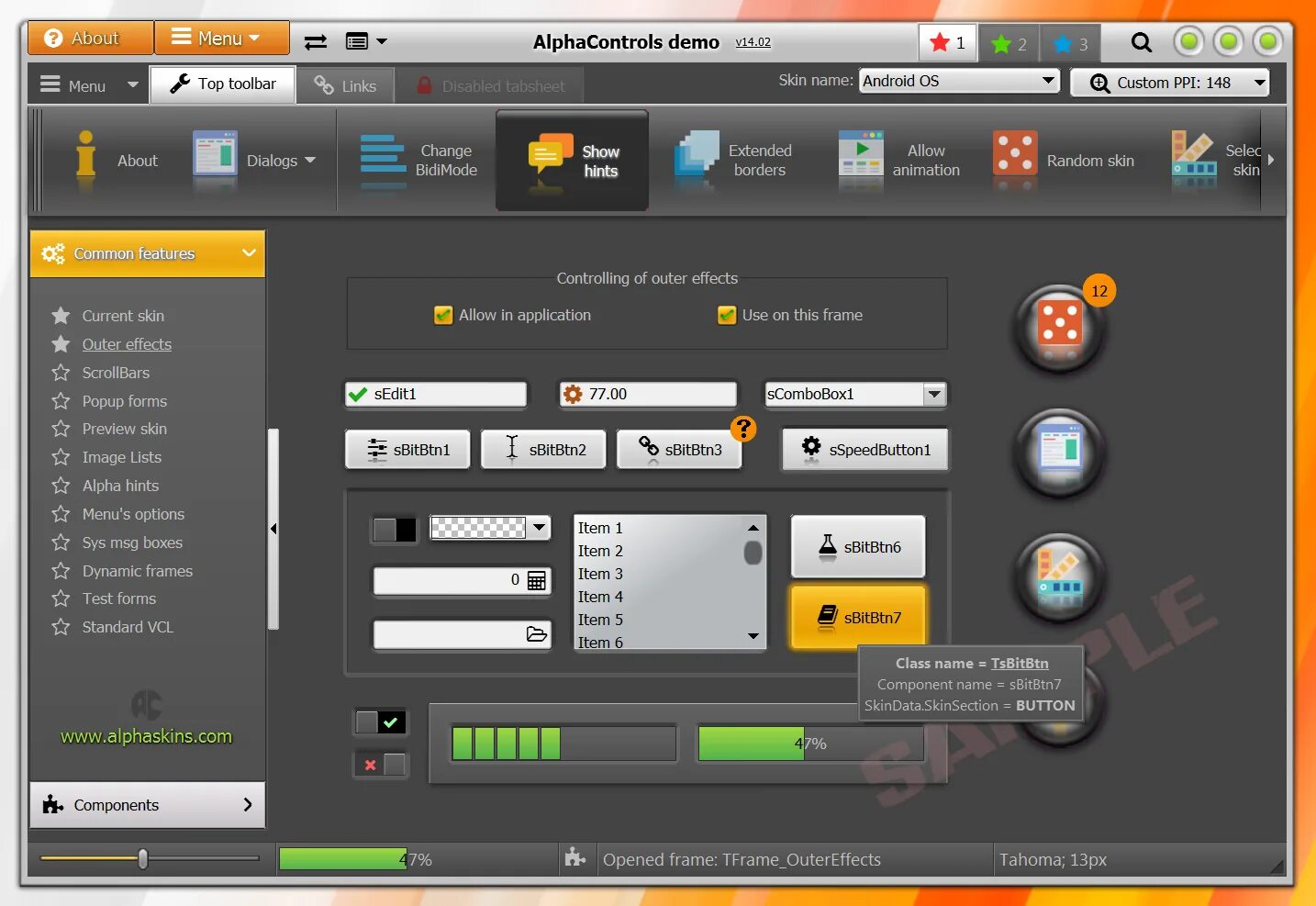This screenshot has width=1316, height=906.
Task: Select Item 3 in the list box
Action: click(600, 574)
